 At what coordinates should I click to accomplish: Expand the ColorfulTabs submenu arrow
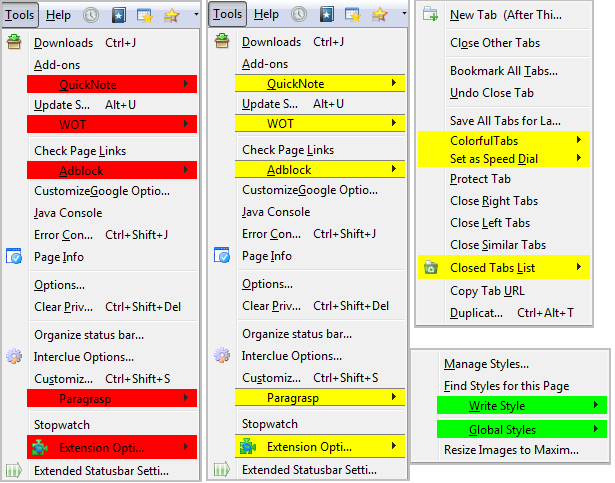pyautogui.click(x=579, y=140)
